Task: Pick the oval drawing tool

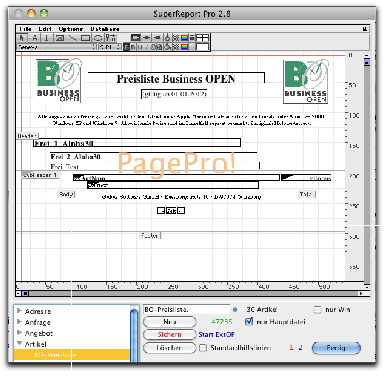Action: point(98,38)
